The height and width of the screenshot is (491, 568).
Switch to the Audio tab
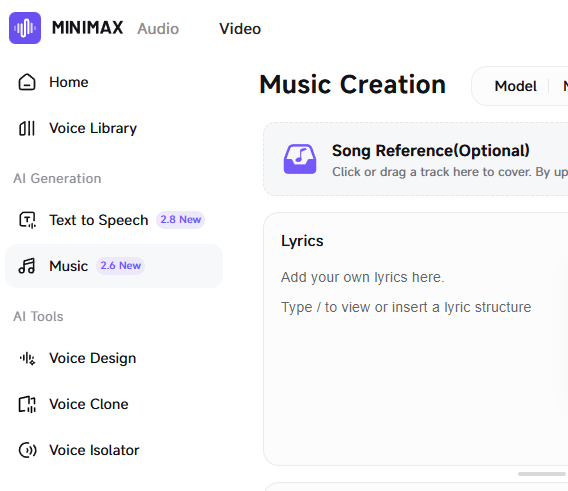point(158,29)
